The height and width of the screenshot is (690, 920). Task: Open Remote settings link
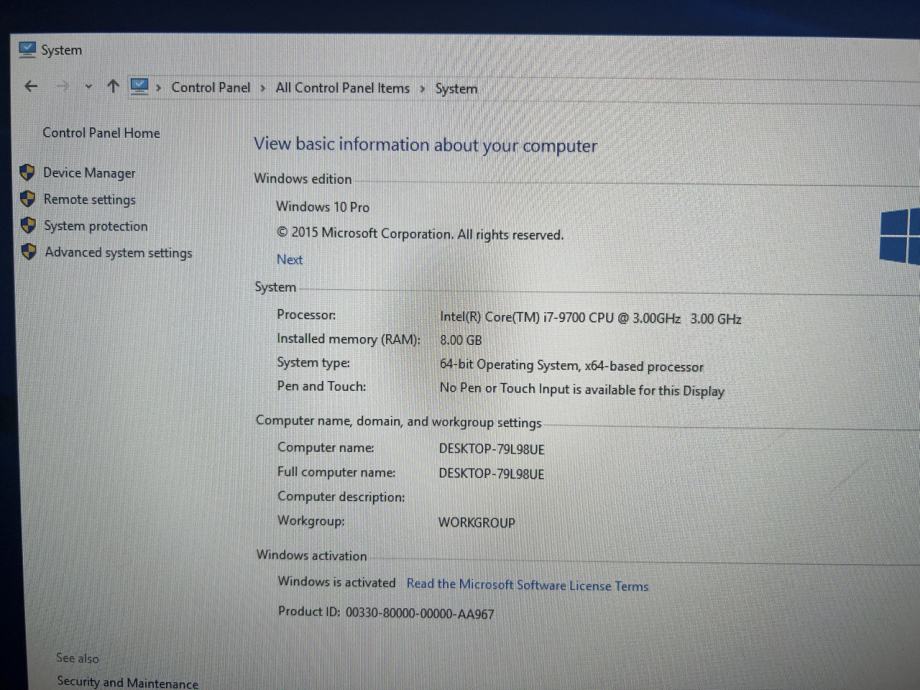89,199
